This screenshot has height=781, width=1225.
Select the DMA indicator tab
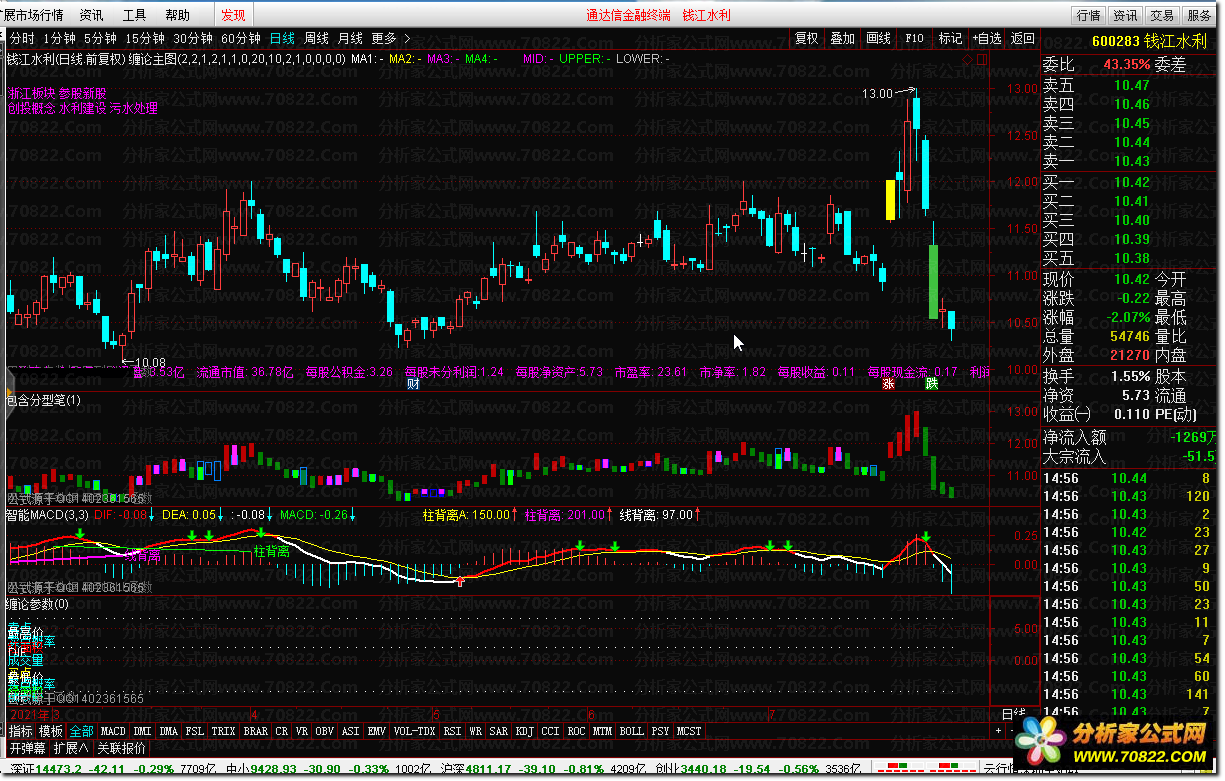[x=169, y=731]
